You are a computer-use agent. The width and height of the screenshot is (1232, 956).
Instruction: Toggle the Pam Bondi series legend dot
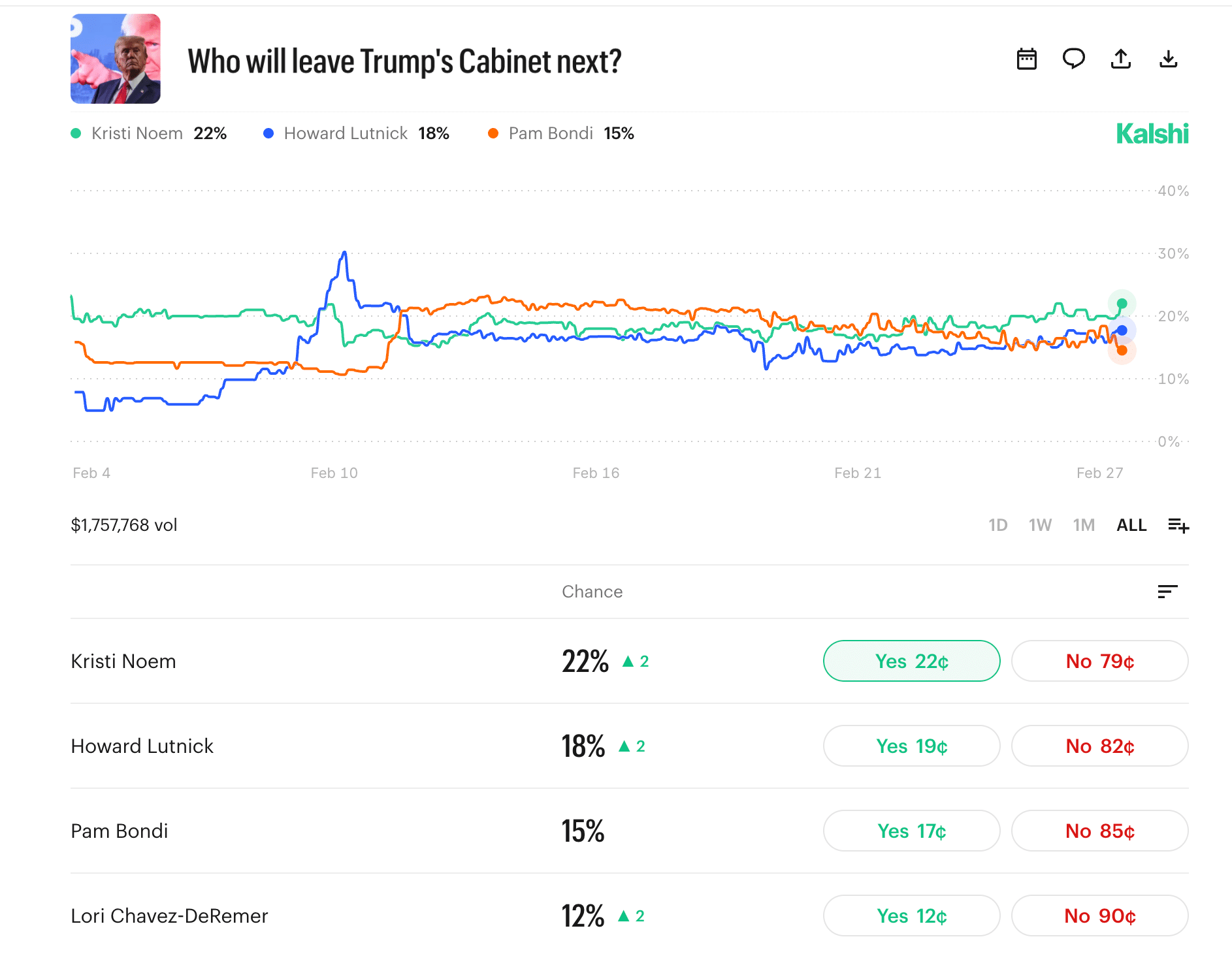pos(492,133)
